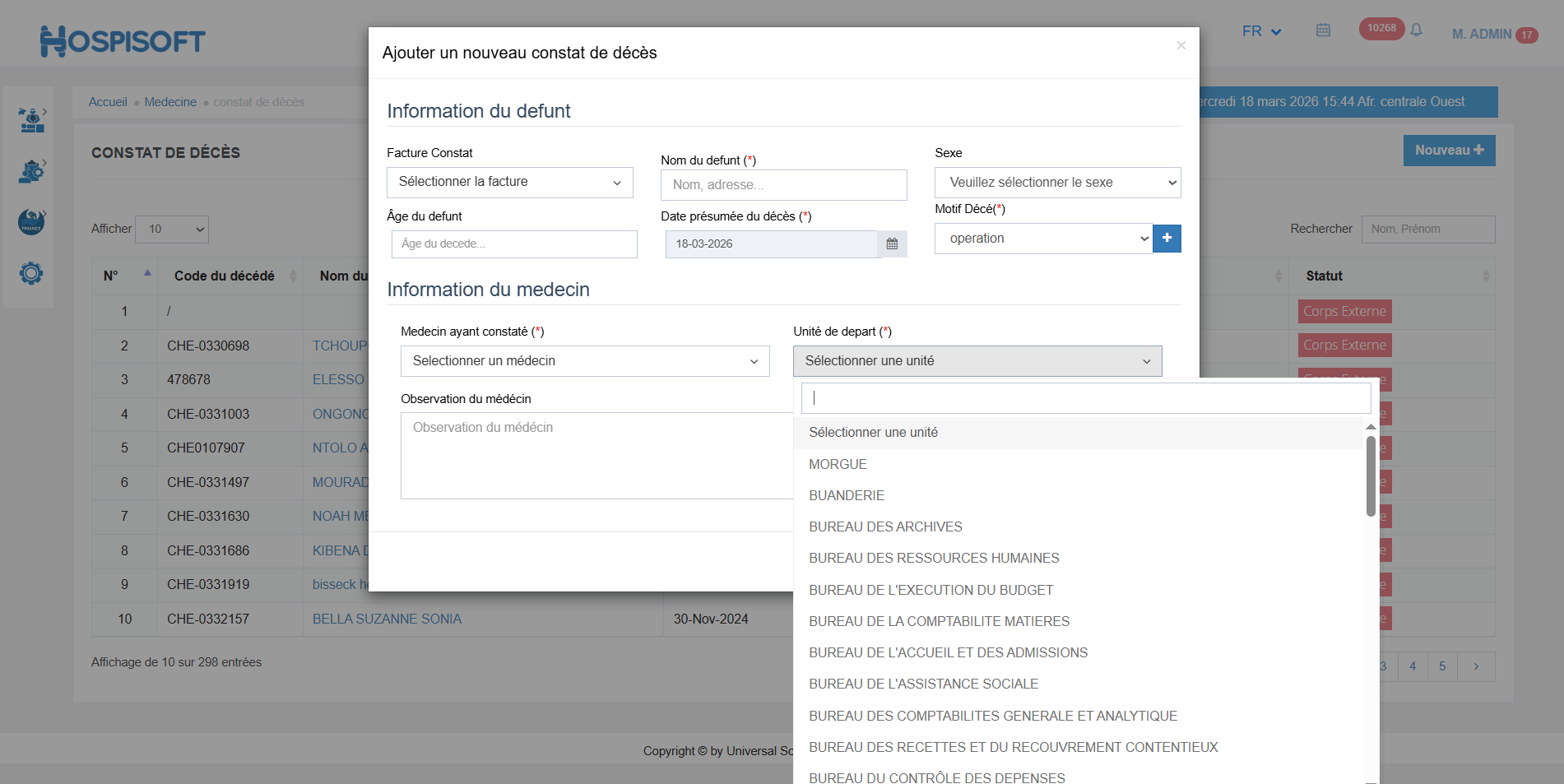The width and height of the screenshot is (1564, 784).
Task: Expand the Selectionner un médecin dropdown
Action: tap(584, 361)
